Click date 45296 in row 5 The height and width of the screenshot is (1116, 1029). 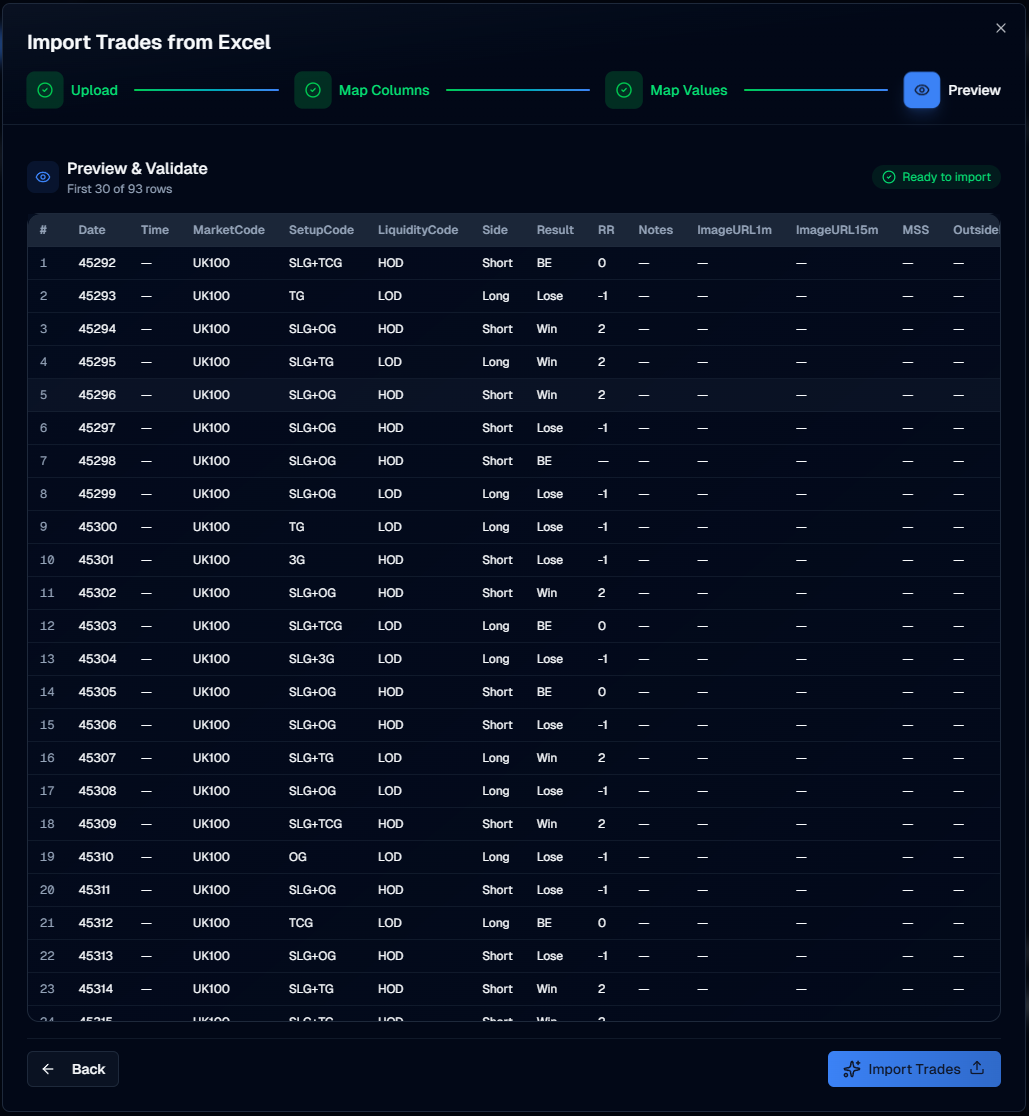point(97,395)
